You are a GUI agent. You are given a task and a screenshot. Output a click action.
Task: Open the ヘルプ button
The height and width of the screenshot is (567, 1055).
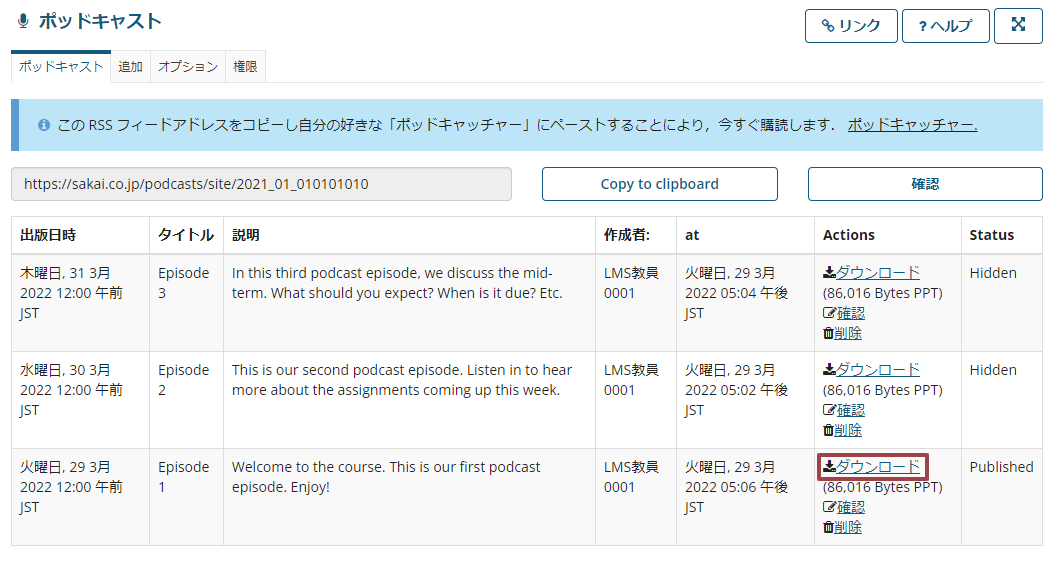pyautogui.click(x=945, y=26)
